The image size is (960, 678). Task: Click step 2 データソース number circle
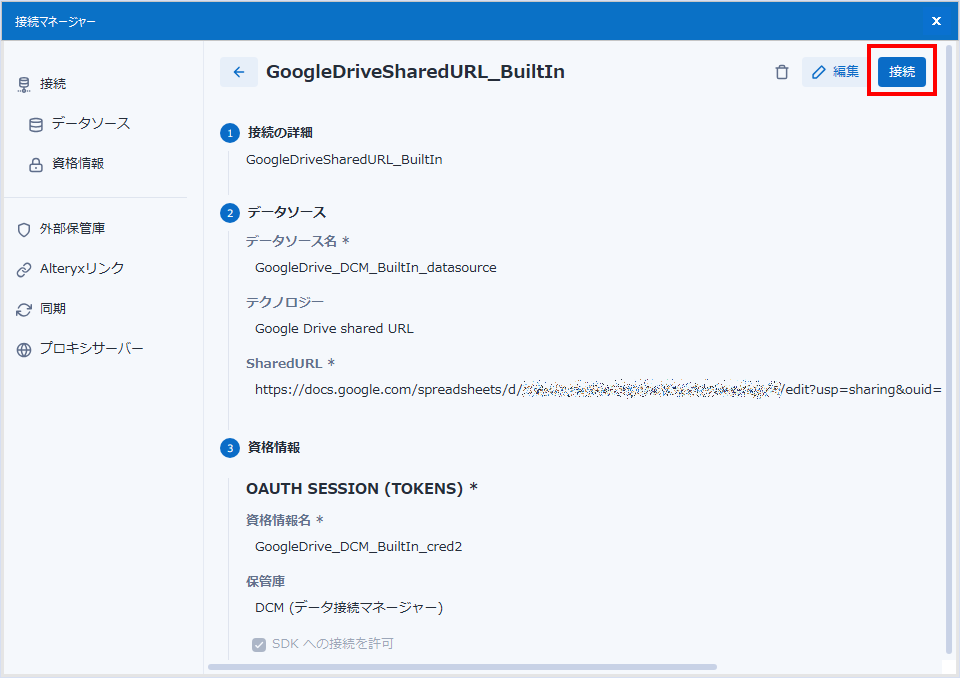pyautogui.click(x=230, y=213)
